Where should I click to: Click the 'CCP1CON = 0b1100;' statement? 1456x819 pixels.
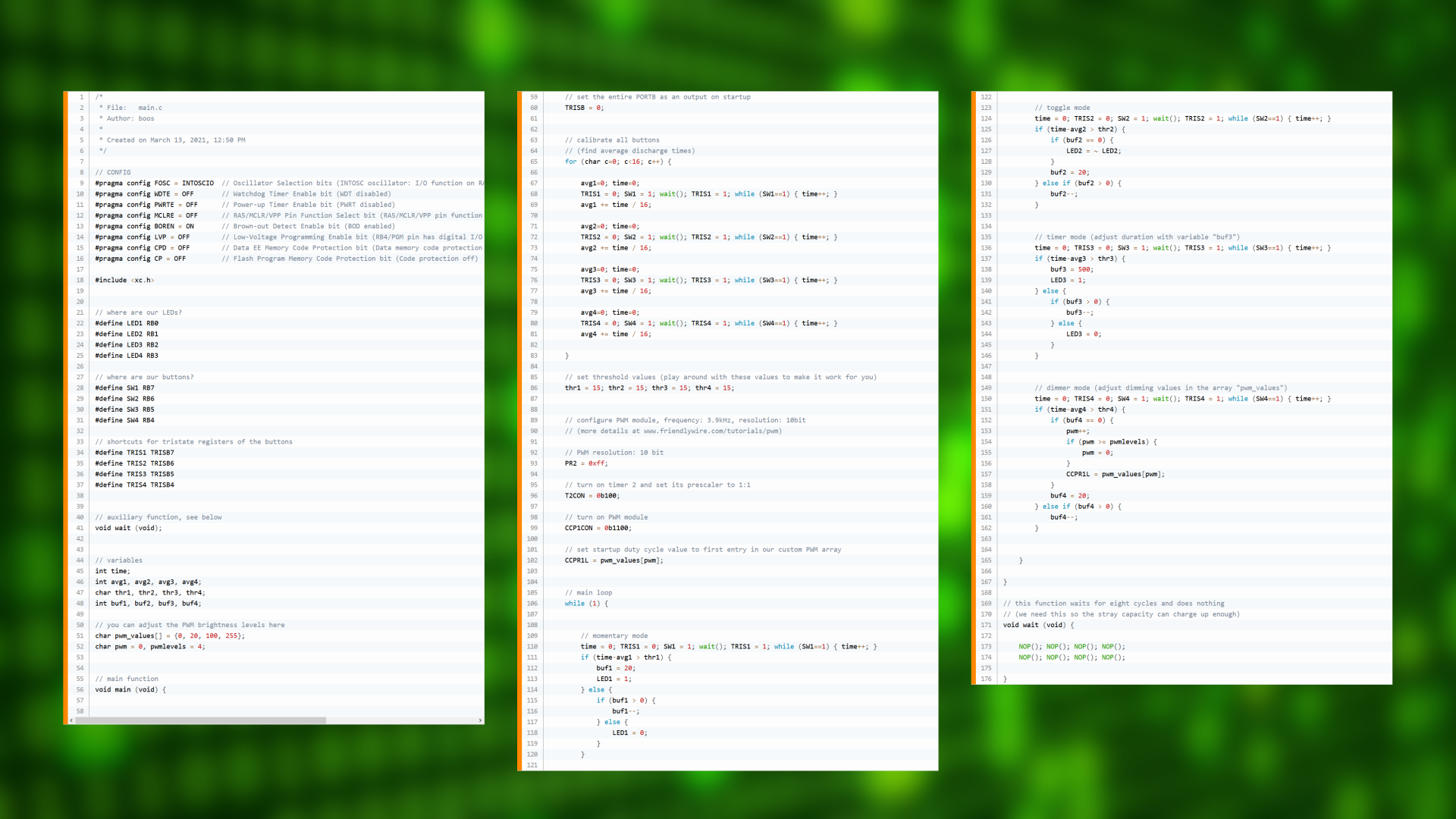click(x=598, y=529)
